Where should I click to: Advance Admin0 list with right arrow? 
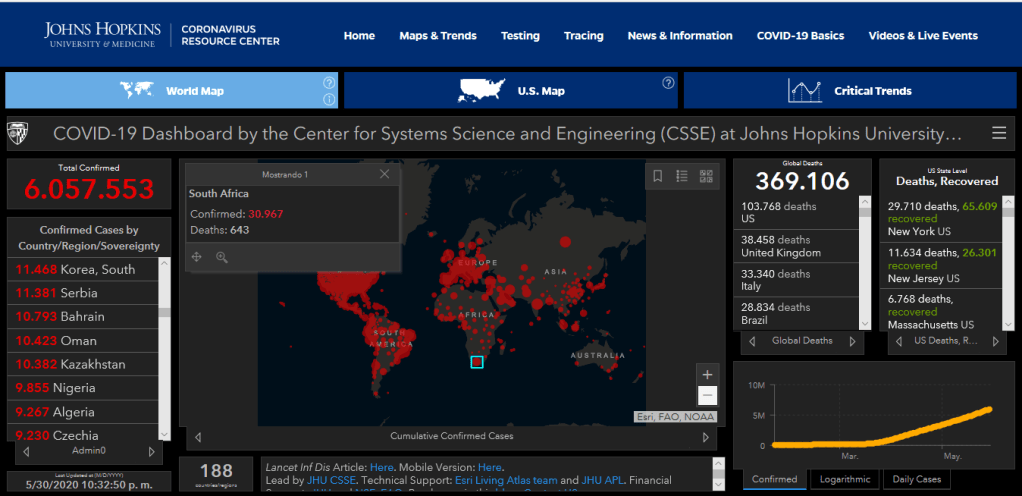tap(151, 452)
